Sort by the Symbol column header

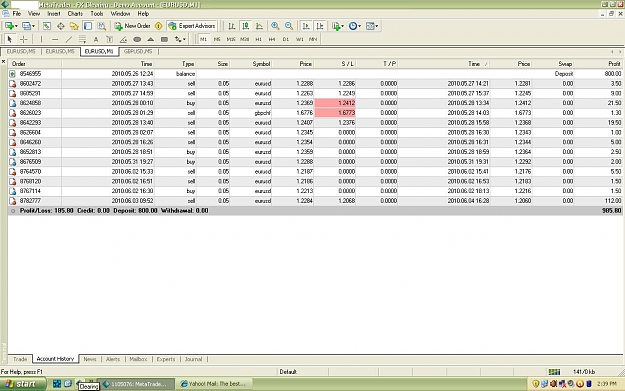(251, 64)
